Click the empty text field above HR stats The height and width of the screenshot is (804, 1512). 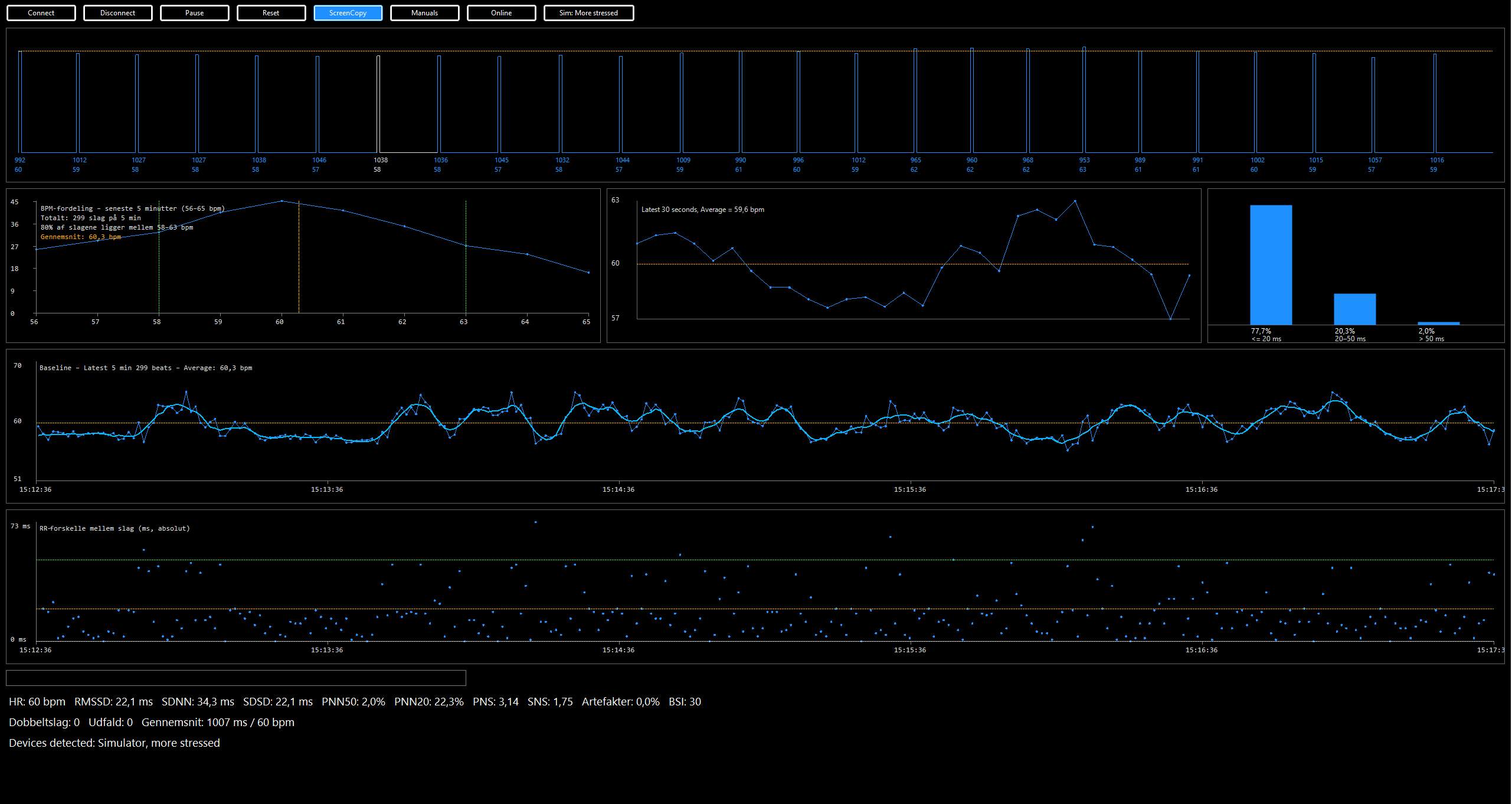coord(236,678)
